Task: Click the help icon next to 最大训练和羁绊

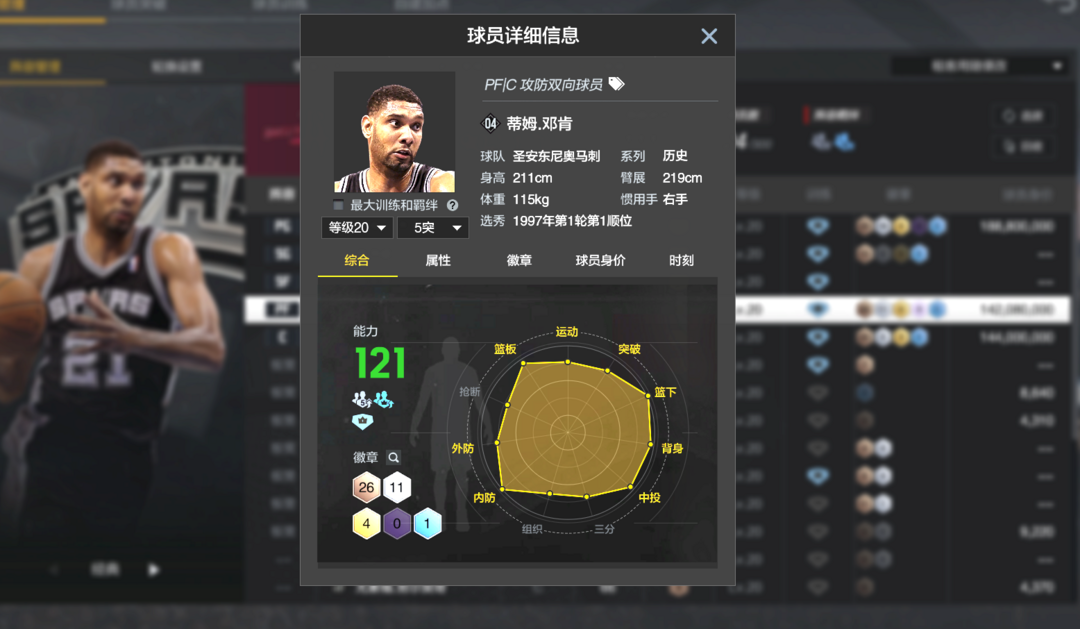Action: 453,205
